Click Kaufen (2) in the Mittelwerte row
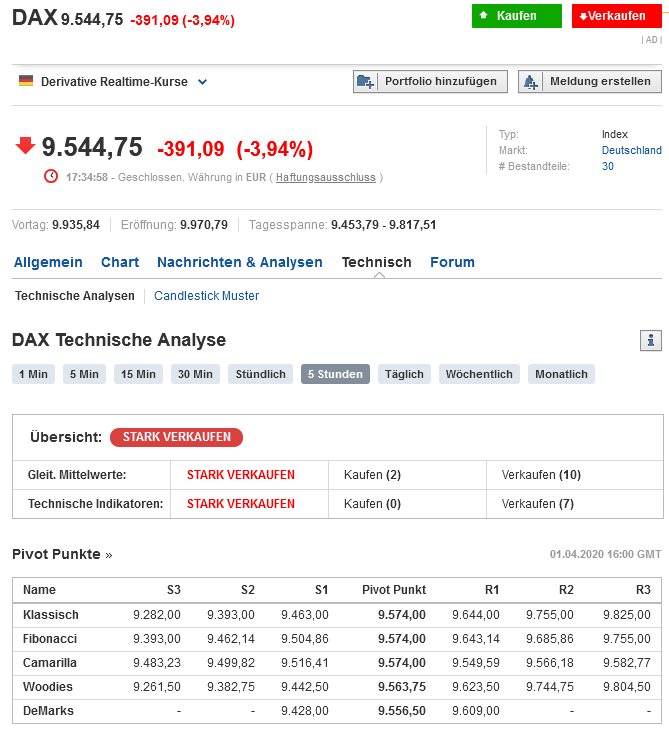The width and height of the screenshot is (669, 742). 372,475
